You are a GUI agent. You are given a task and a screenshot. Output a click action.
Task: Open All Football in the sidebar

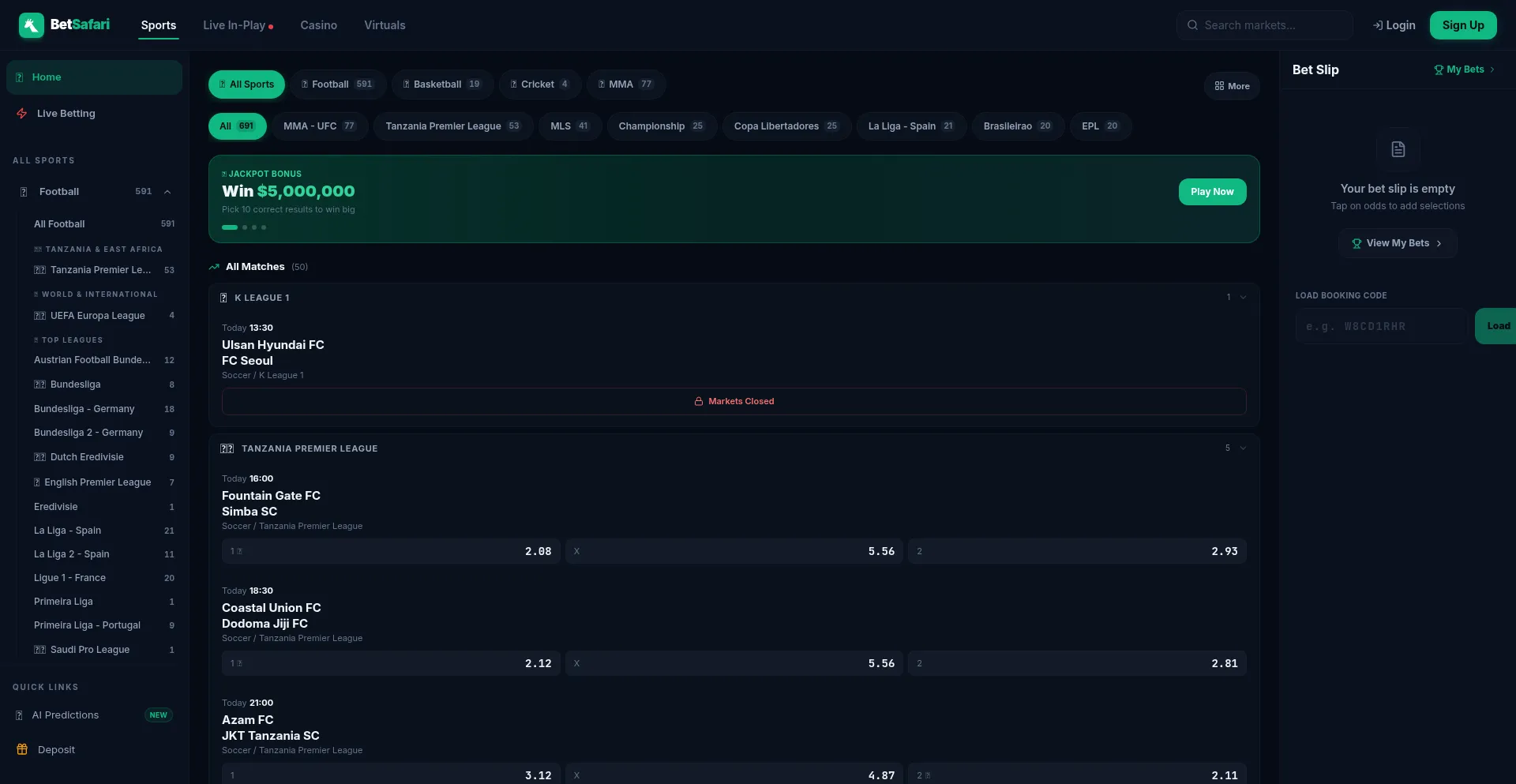104,224
